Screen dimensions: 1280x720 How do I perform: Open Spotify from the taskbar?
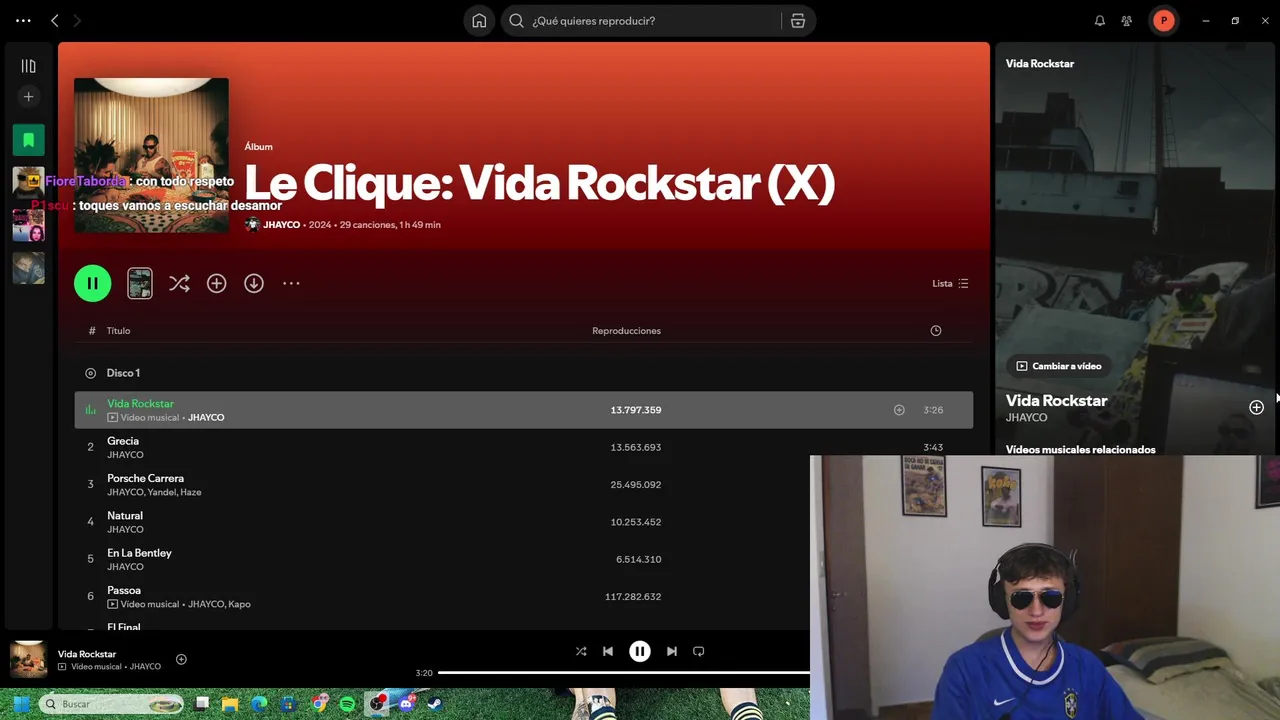point(347,704)
